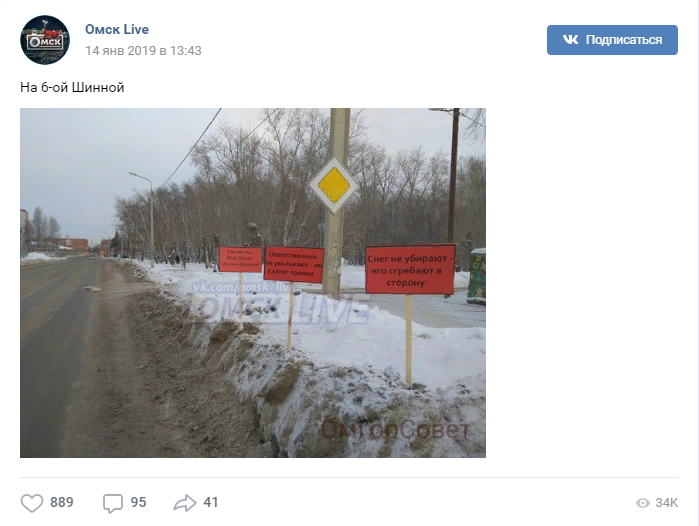Like the post with the heart icon
The image size is (699, 526).
coord(32,503)
